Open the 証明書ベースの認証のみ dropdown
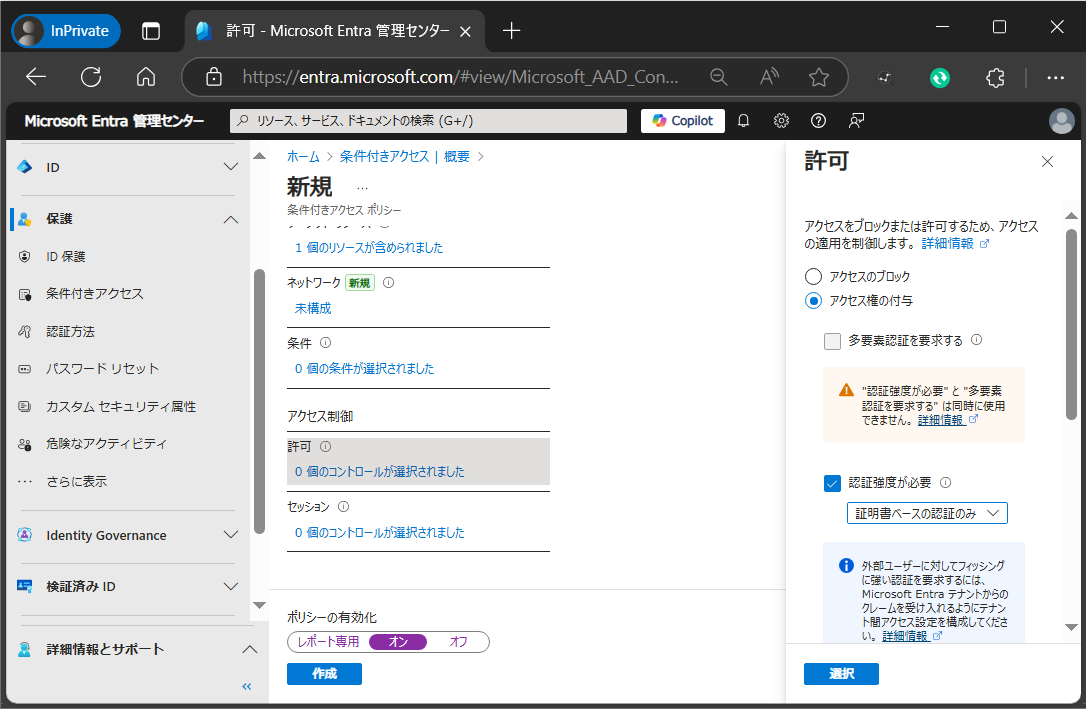This screenshot has height=709, width=1086. coord(927,513)
